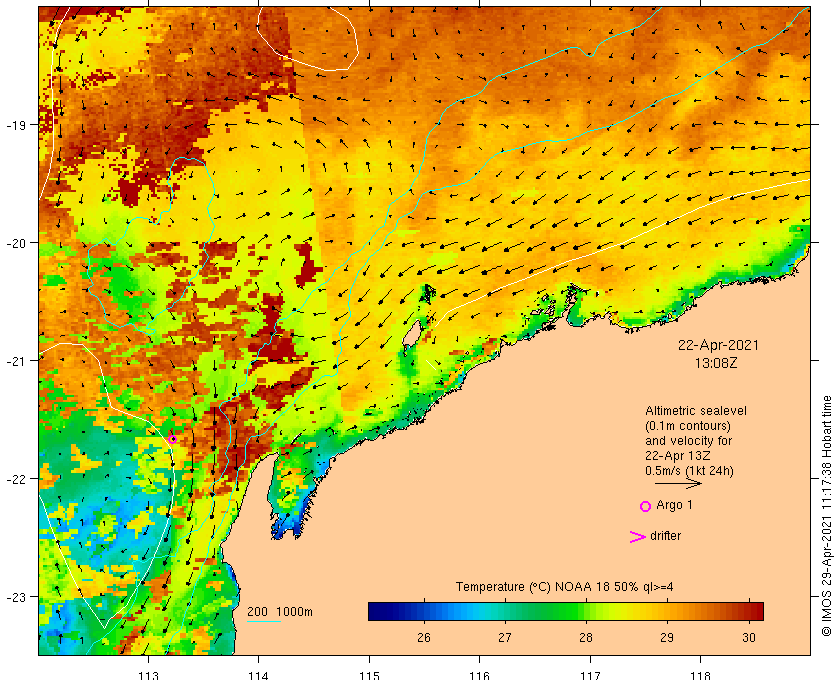Click the latitude label -19

point(16,125)
